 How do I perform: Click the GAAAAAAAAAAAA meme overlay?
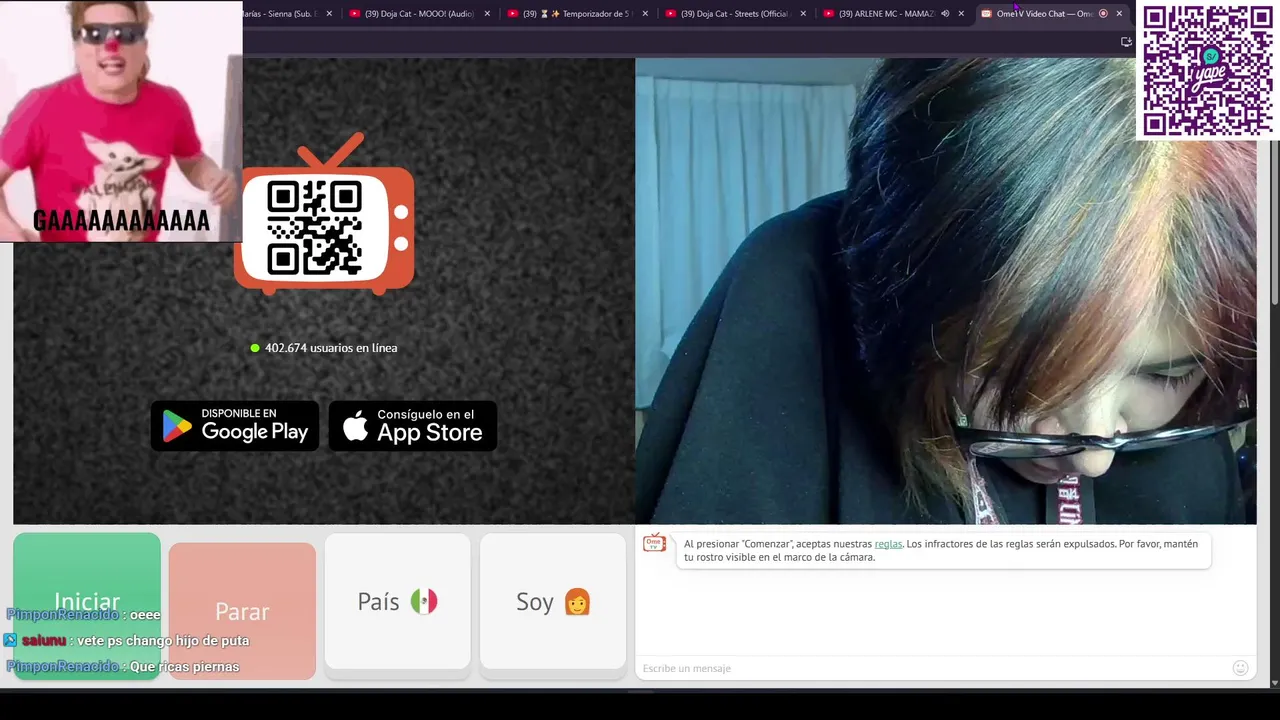point(121,121)
